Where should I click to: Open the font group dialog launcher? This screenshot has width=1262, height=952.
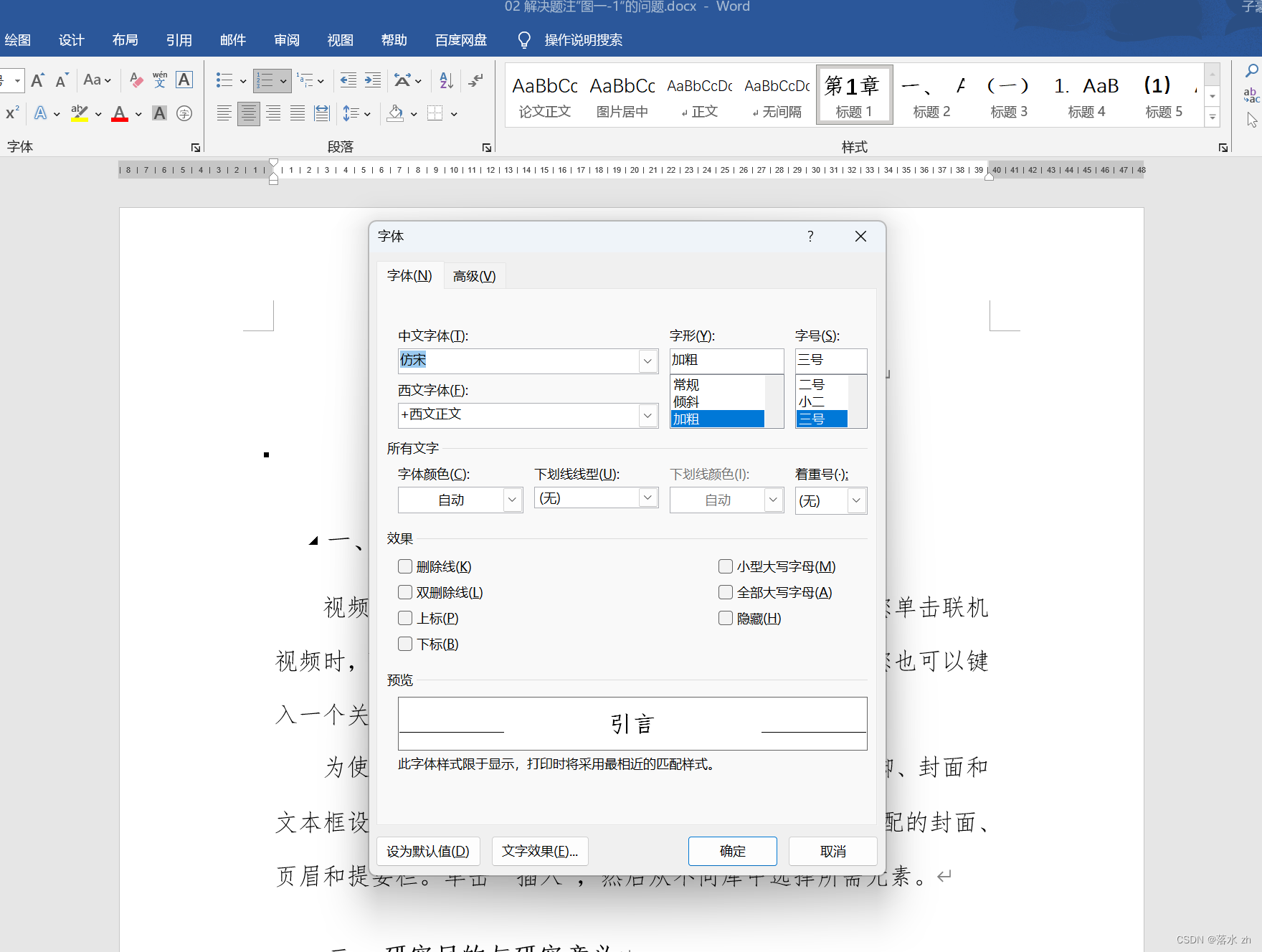pyautogui.click(x=196, y=148)
